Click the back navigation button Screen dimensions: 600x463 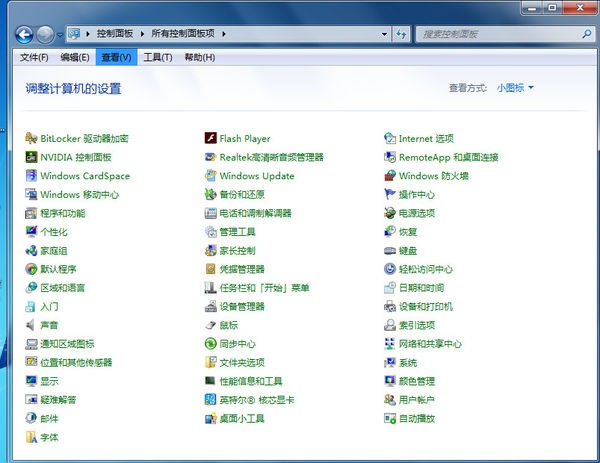[25, 34]
